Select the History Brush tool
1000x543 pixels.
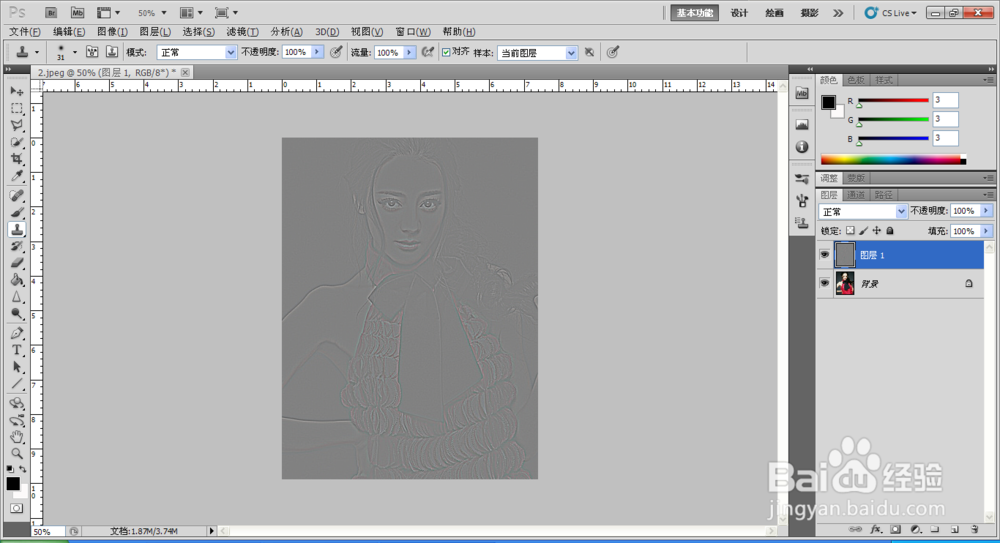point(17,246)
